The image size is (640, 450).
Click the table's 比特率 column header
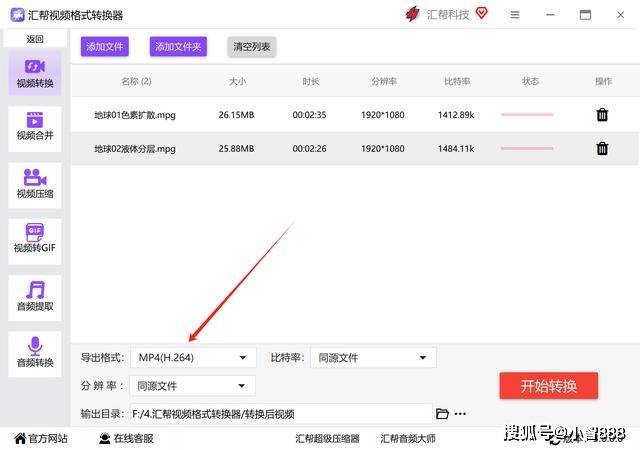(457, 81)
